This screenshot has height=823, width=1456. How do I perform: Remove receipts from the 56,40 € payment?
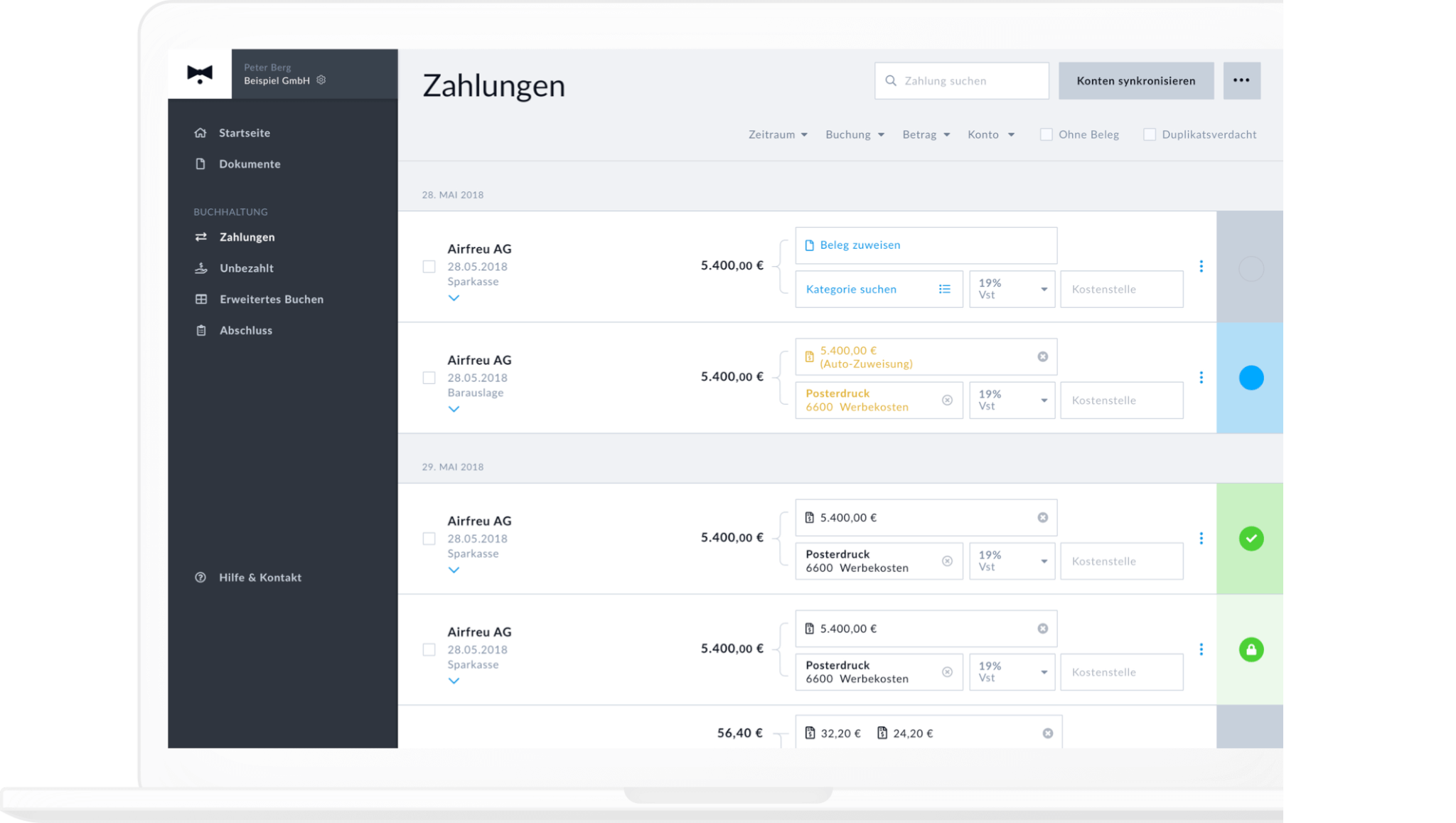1047,733
